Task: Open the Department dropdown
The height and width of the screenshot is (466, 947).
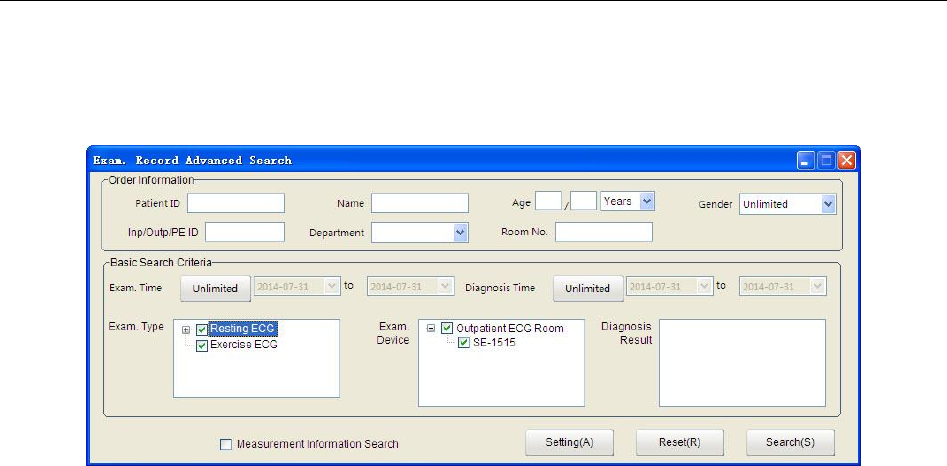Action: [460, 232]
